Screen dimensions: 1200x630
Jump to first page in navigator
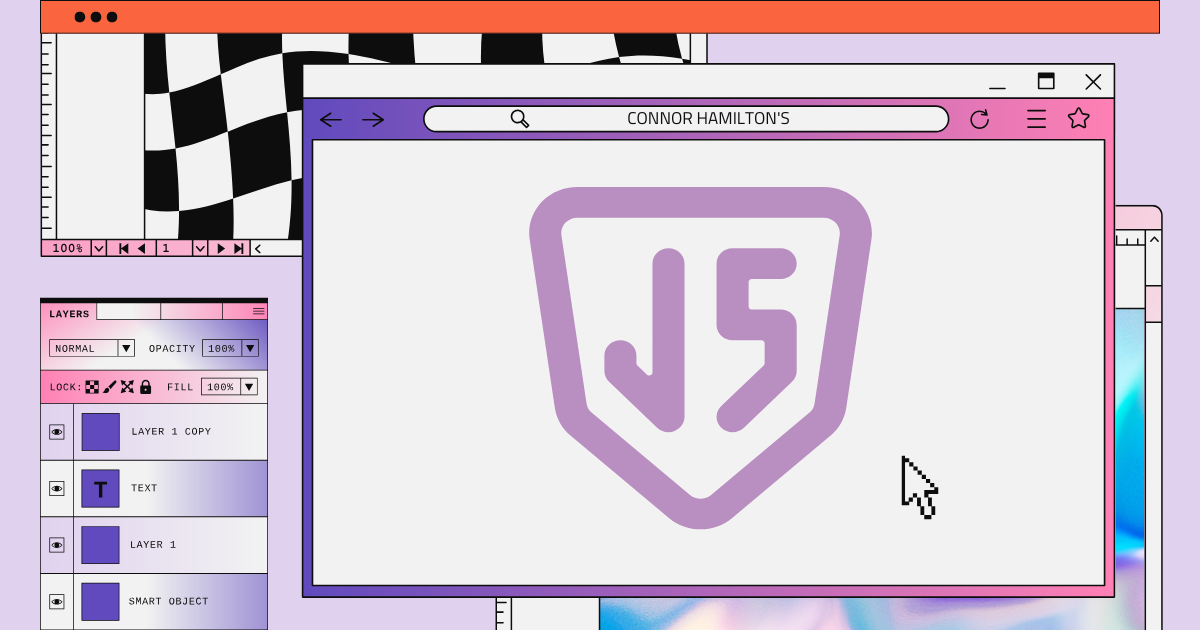[124, 248]
